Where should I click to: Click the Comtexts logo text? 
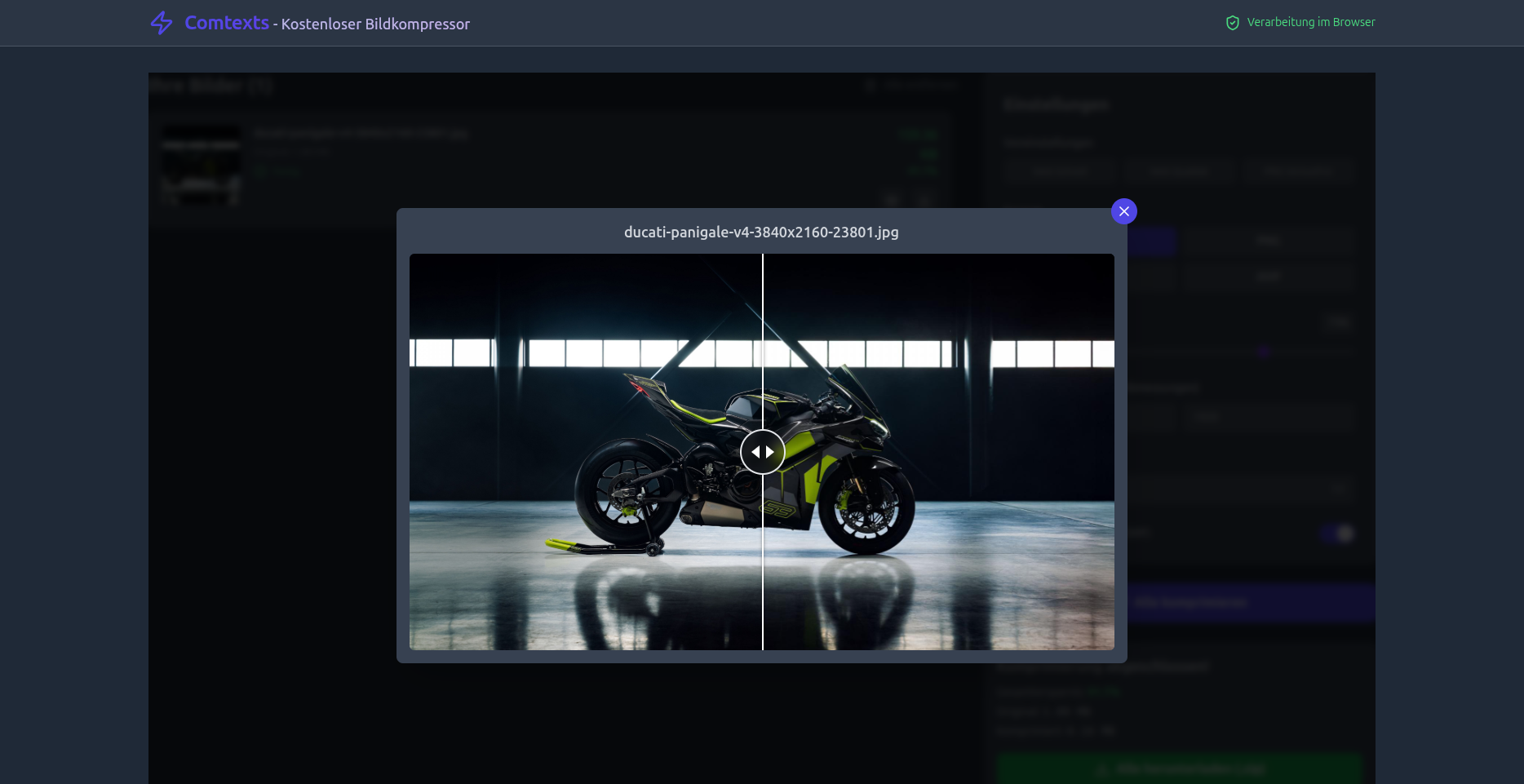click(227, 23)
